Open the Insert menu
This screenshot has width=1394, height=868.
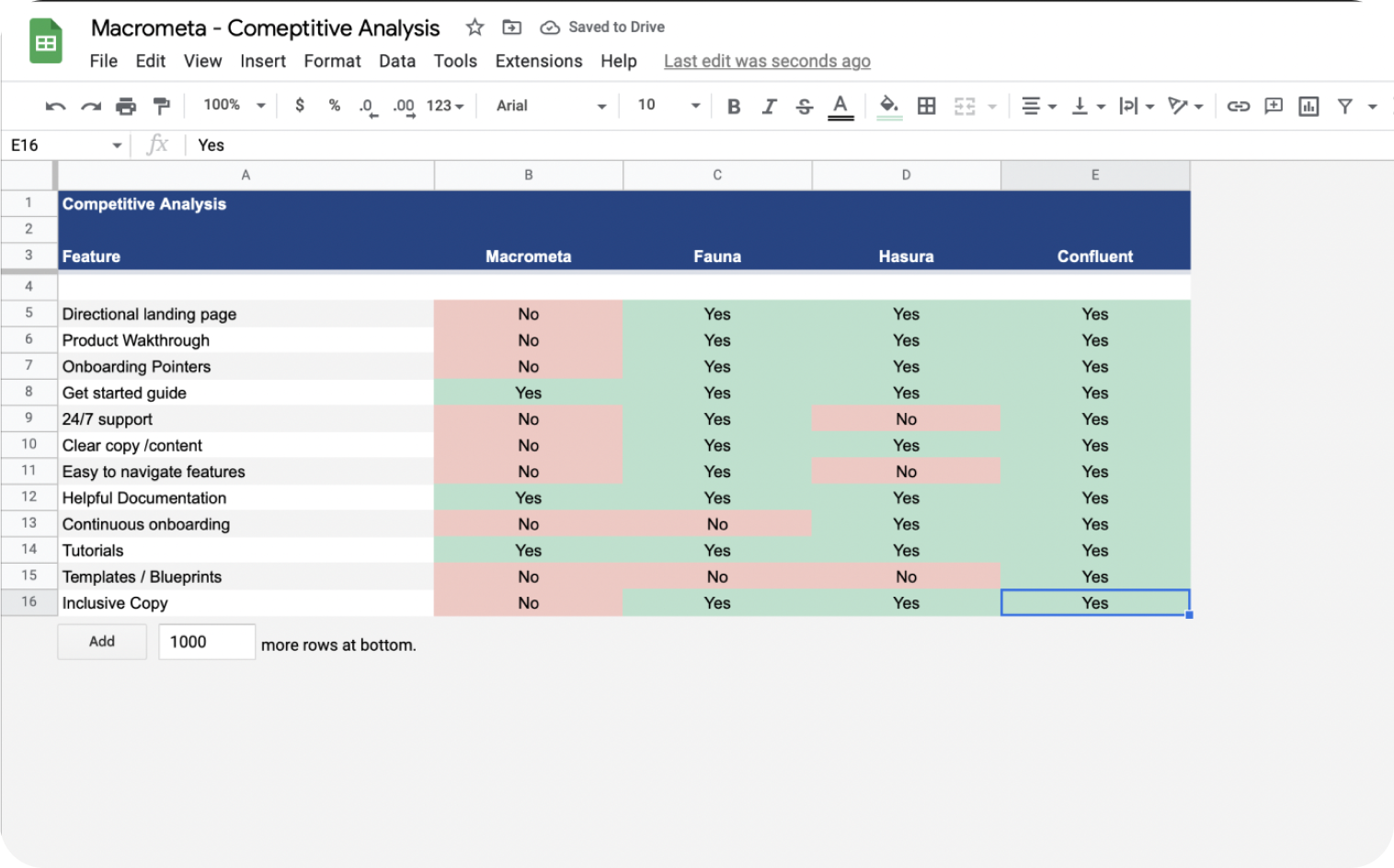coord(263,61)
